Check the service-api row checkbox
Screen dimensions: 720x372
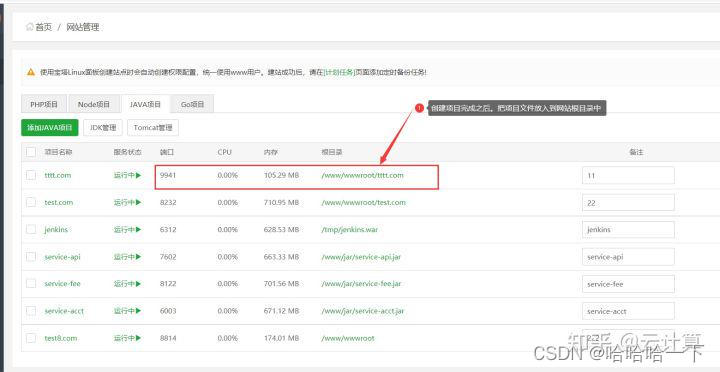click(31, 257)
